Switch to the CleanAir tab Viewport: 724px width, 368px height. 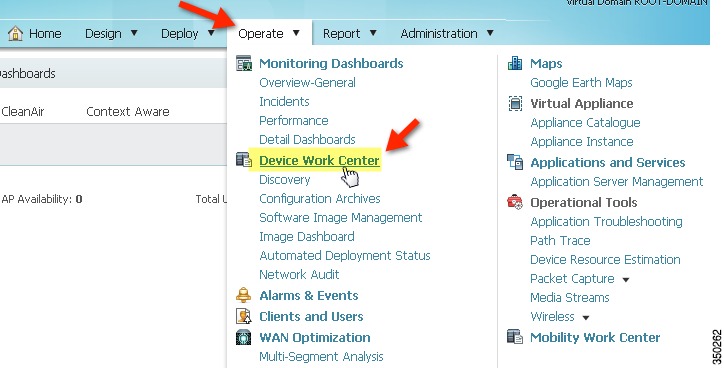pyautogui.click(x=23, y=111)
